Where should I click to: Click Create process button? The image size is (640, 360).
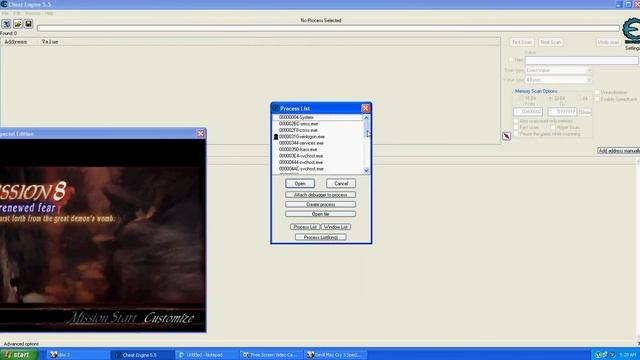[x=320, y=204]
